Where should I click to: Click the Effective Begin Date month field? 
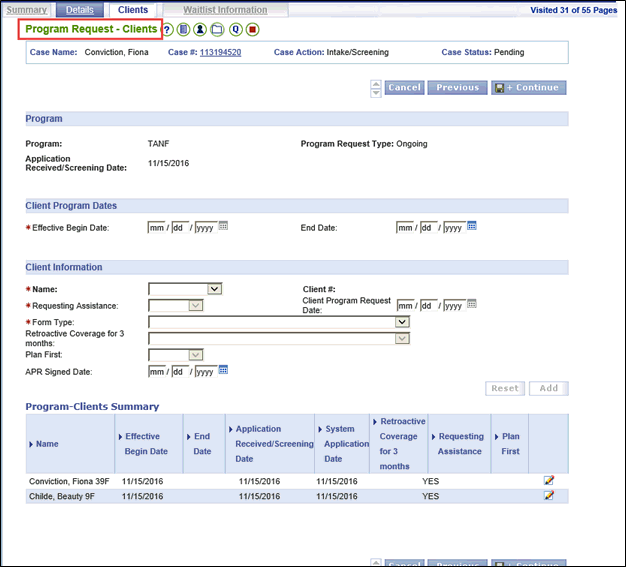pyautogui.click(x=155, y=228)
